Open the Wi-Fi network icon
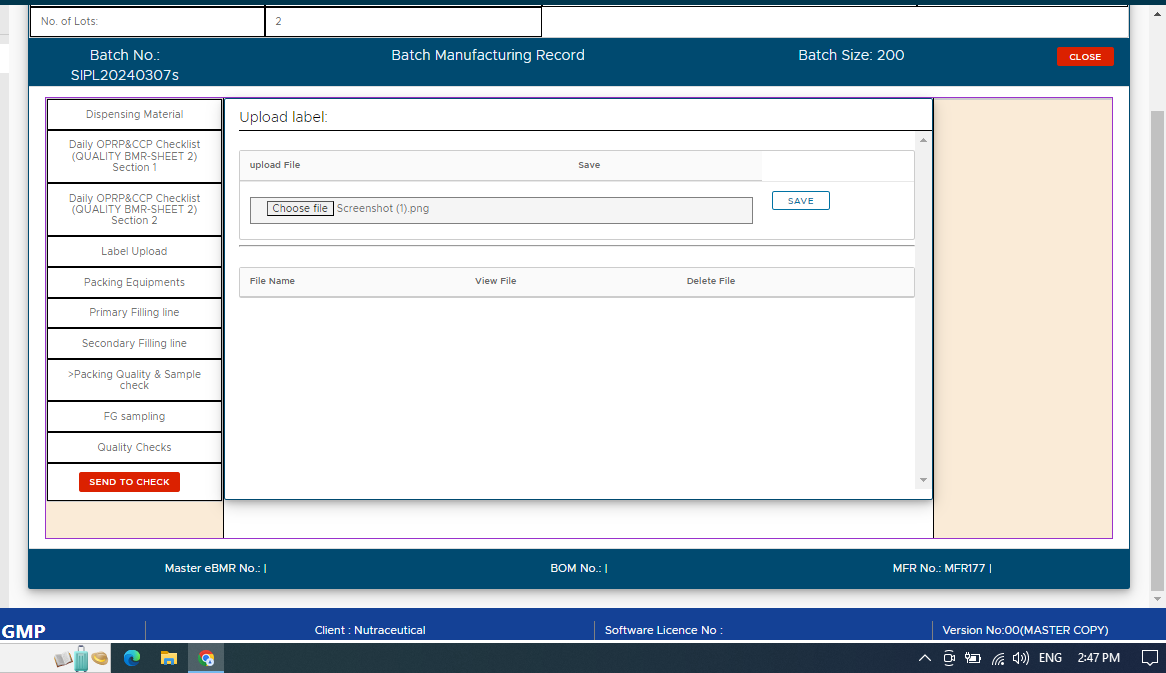The width and height of the screenshot is (1166, 673). click(x=997, y=658)
